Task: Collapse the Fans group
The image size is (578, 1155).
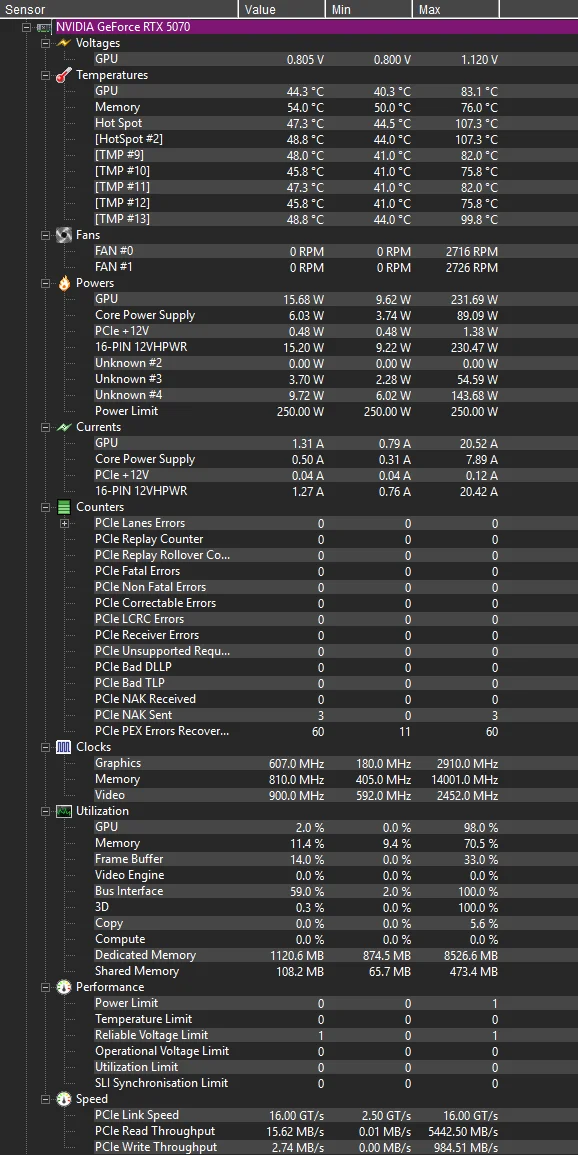Action: [x=46, y=235]
